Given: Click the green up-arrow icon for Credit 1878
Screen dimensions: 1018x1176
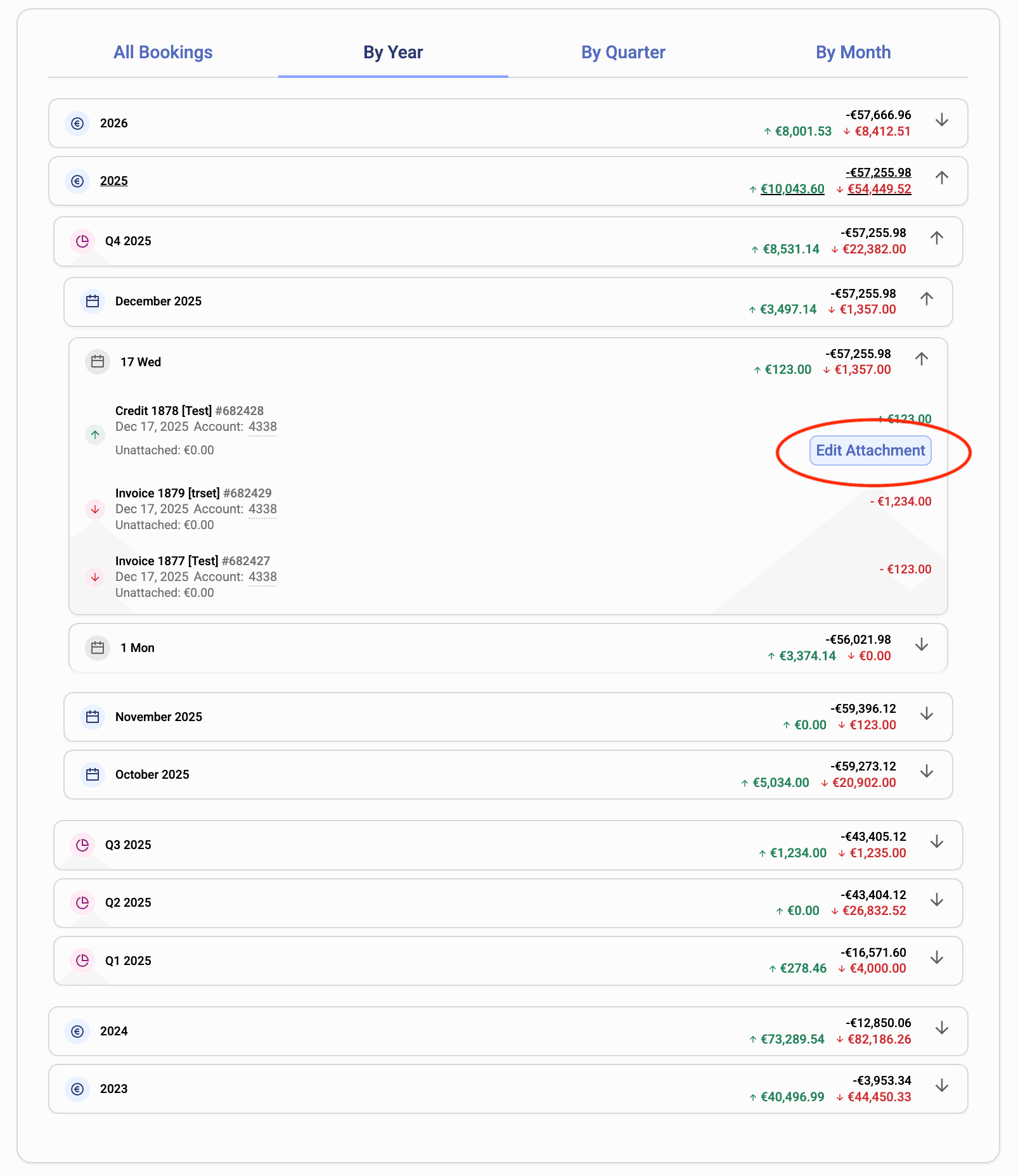Looking at the screenshot, I should [95, 435].
